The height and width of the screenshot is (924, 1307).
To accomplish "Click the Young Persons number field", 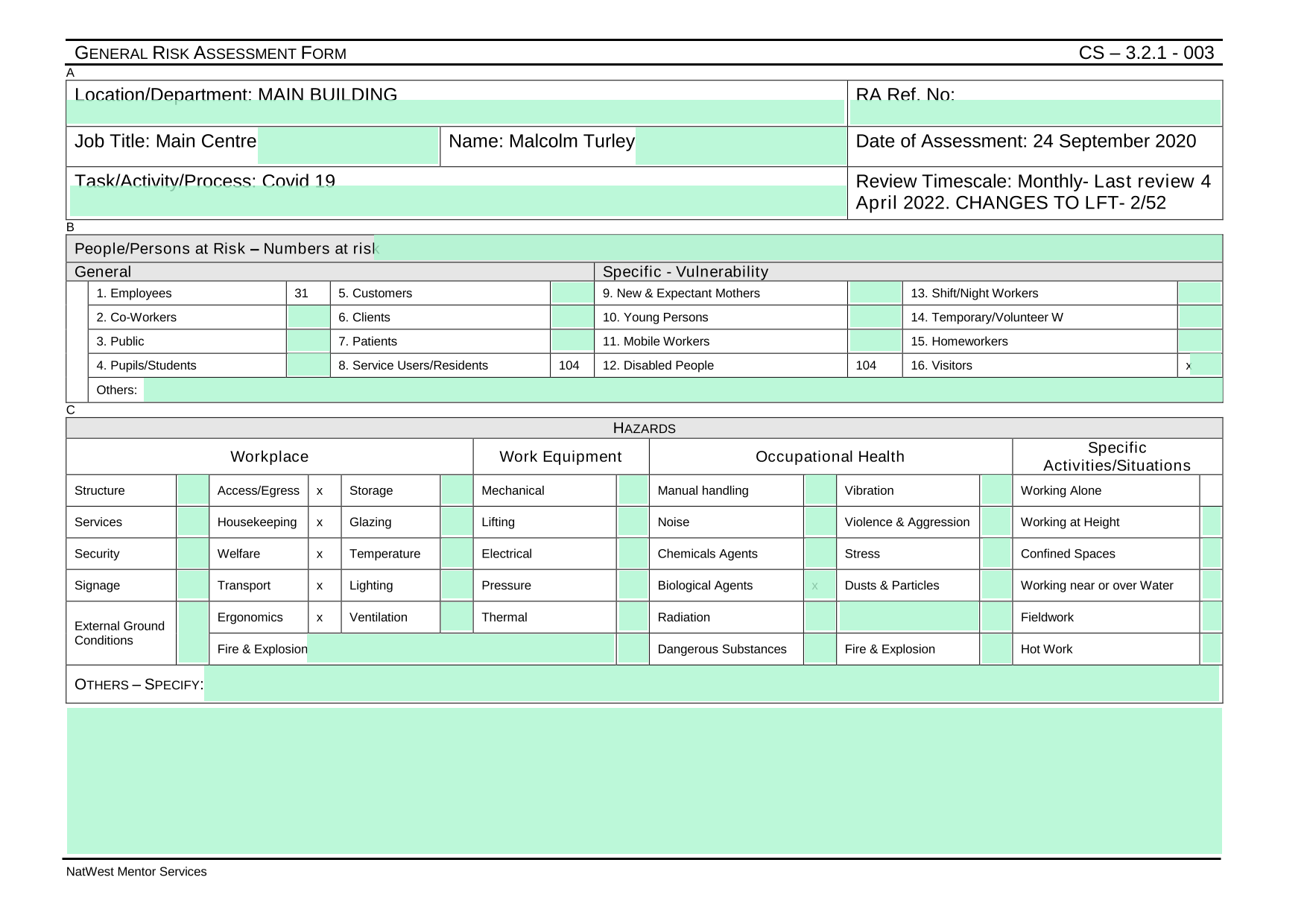I will (875, 317).
